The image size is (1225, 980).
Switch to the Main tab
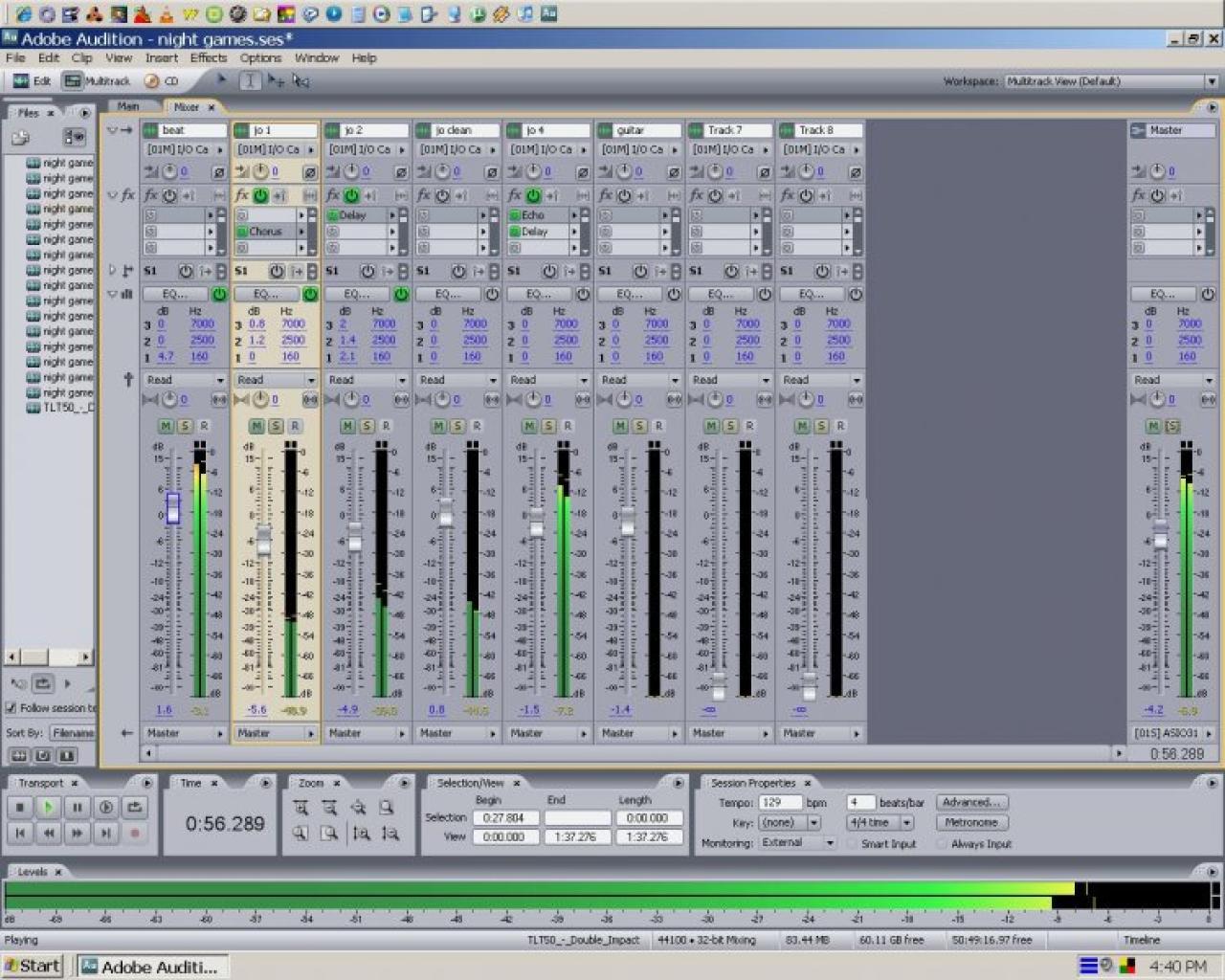[128, 106]
